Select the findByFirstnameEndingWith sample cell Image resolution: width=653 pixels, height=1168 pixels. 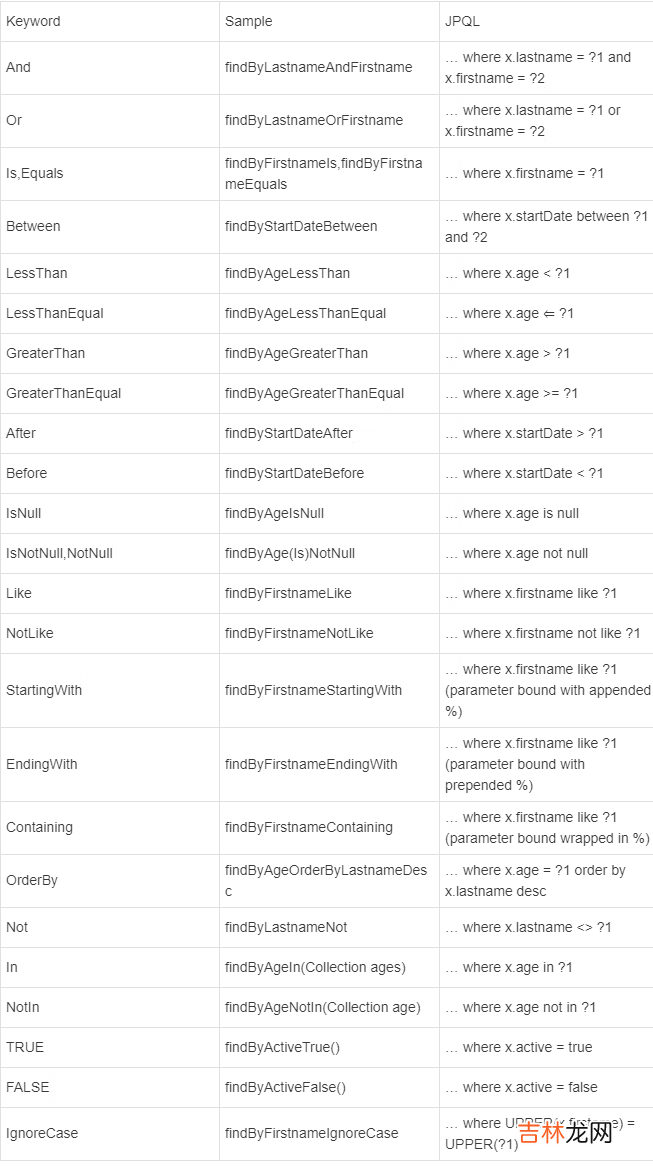[x=311, y=764]
